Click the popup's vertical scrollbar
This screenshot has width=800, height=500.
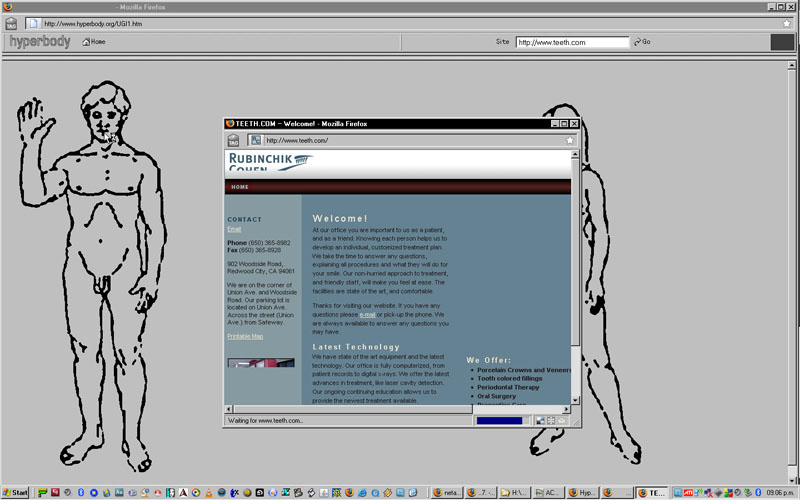pyautogui.click(x=574, y=300)
